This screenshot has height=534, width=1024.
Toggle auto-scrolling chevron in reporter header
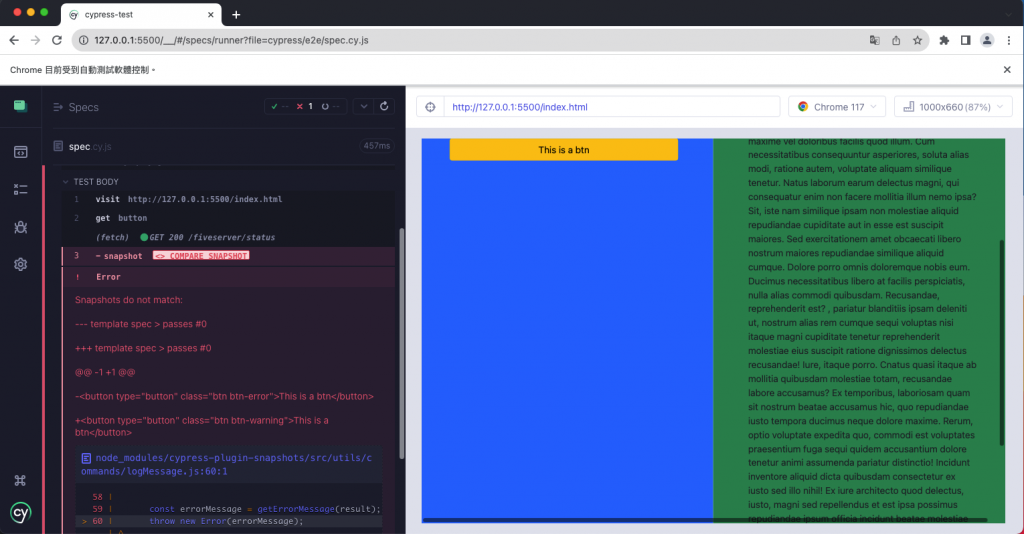364,106
